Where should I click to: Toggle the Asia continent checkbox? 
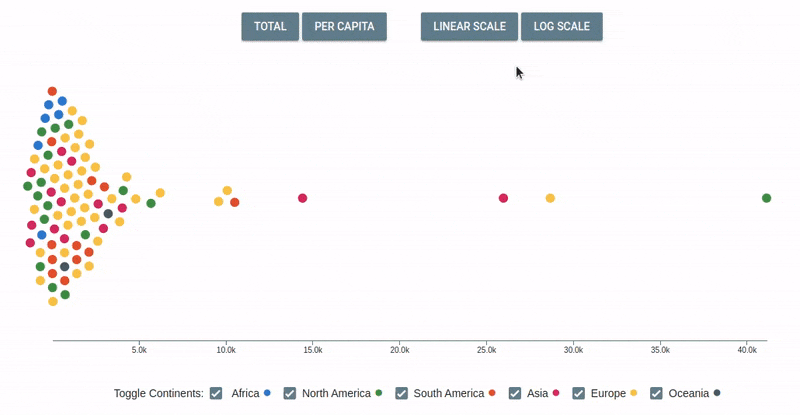pyautogui.click(x=516, y=393)
